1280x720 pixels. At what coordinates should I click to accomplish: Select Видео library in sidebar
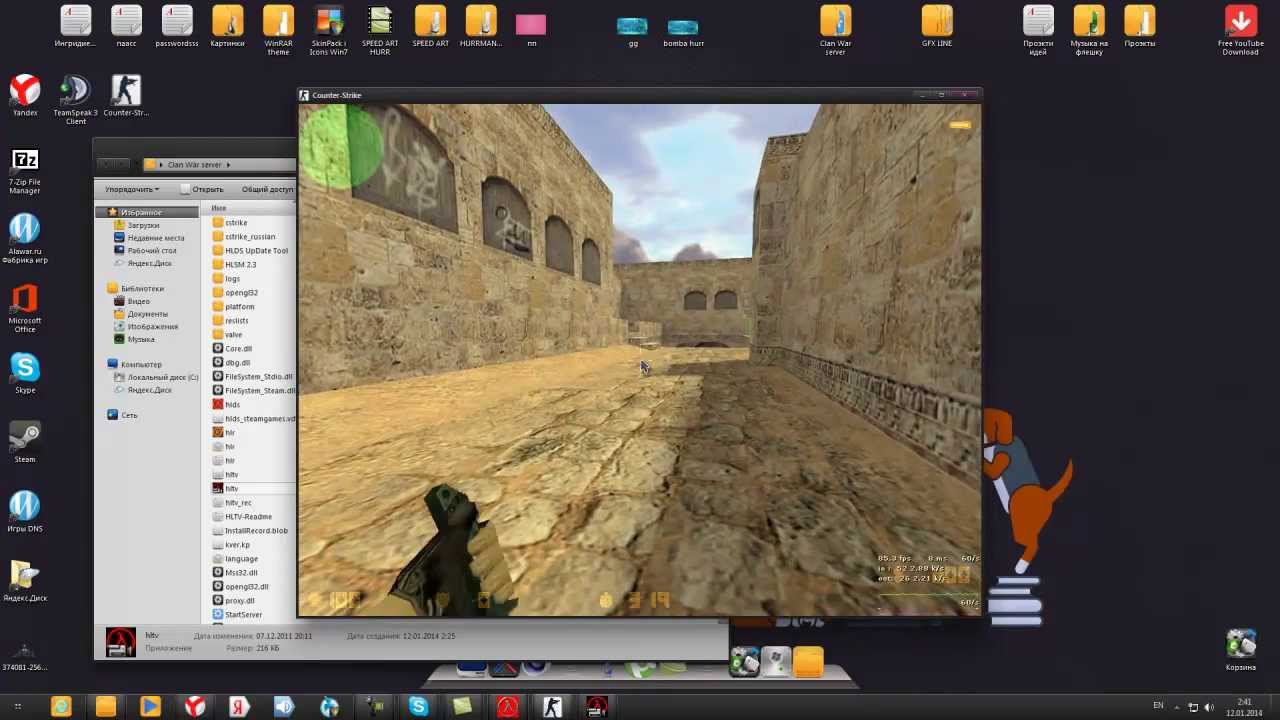(138, 301)
